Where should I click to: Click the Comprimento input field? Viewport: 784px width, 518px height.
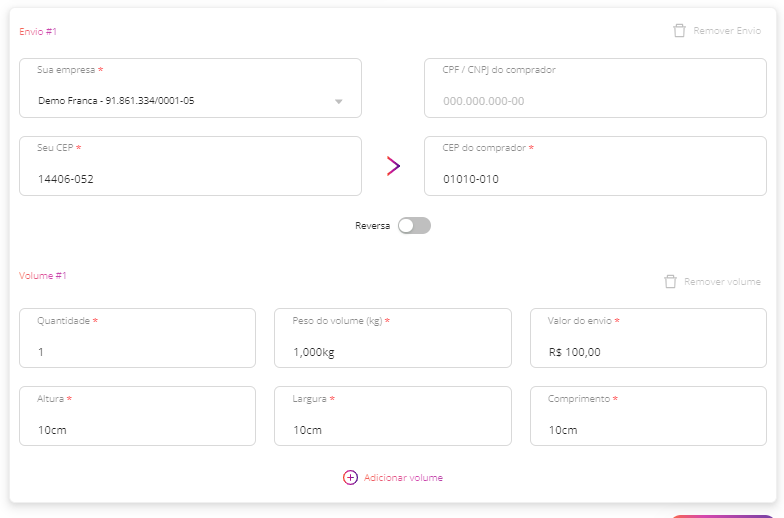point(648,416)
